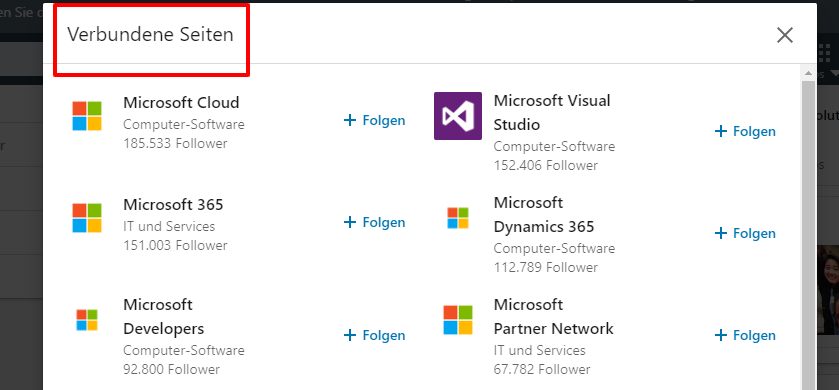Viewport: 839px width, 390px height.
Task: Open the Microsoft Visual Studio title link
Action: pos(552,112)
